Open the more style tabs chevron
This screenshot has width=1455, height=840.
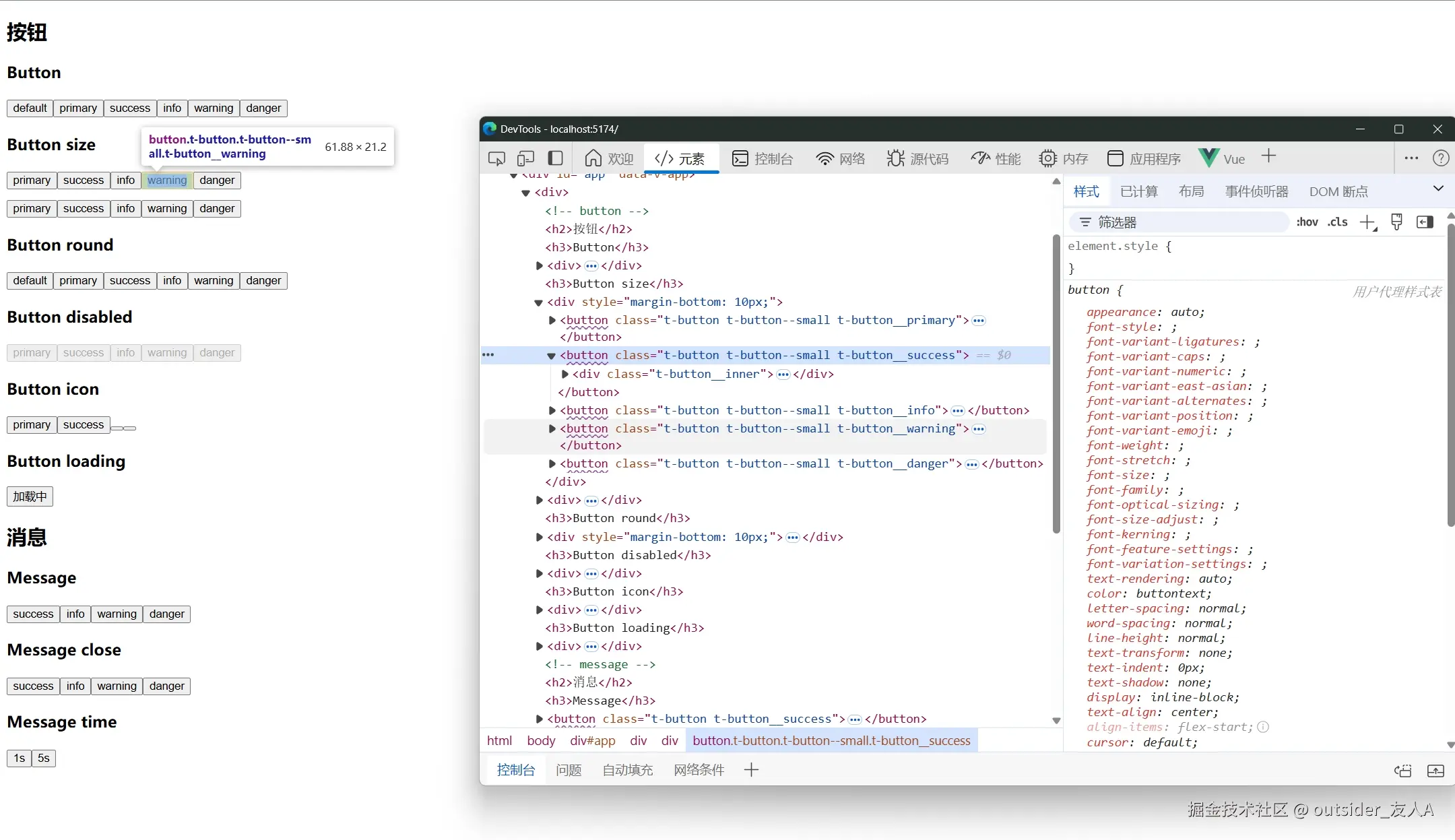(1438, 189)
